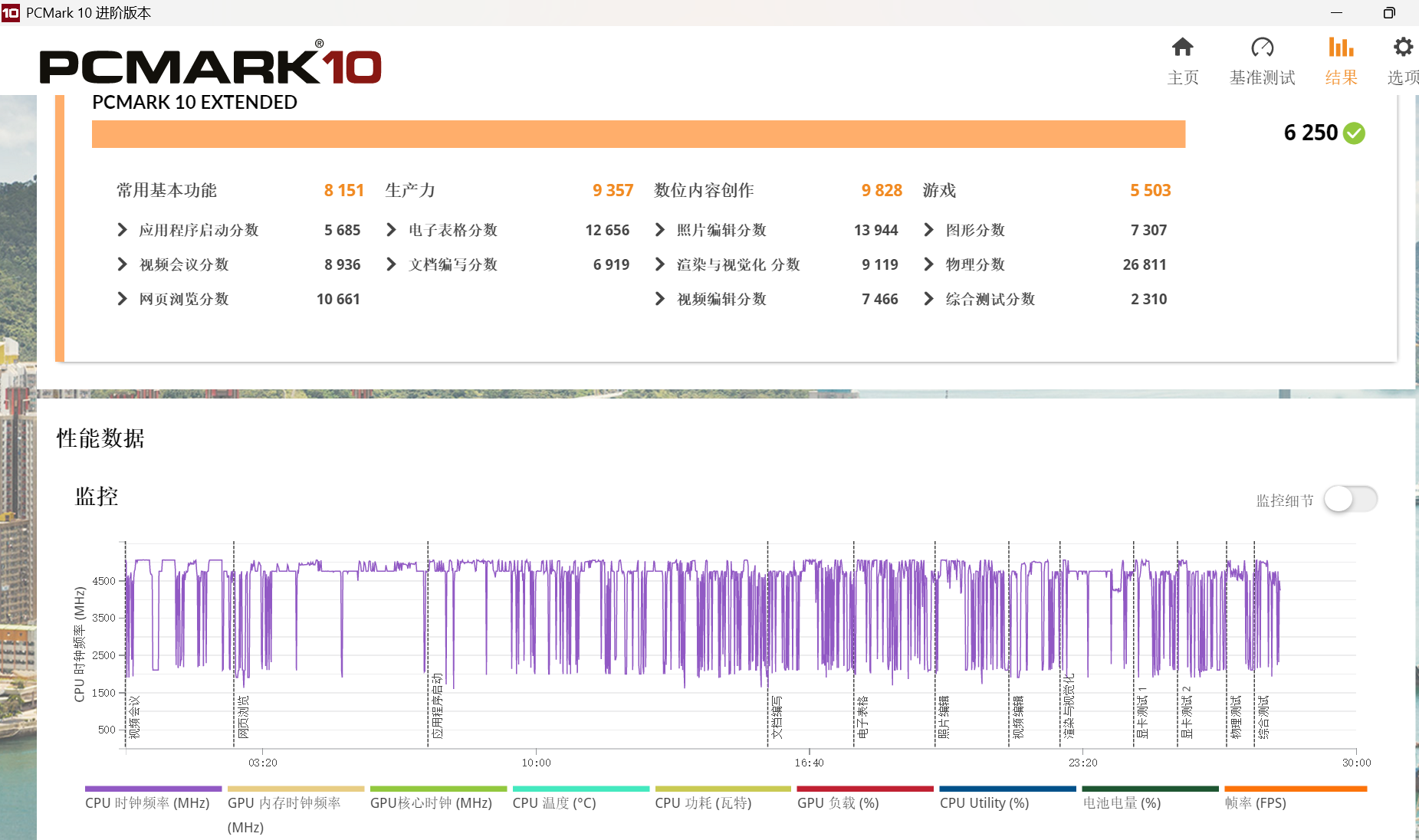Toggle CPU Utility (%) blue legend swatch
This screenshot has height=840, width=1419.
[x=1008, y=789]
